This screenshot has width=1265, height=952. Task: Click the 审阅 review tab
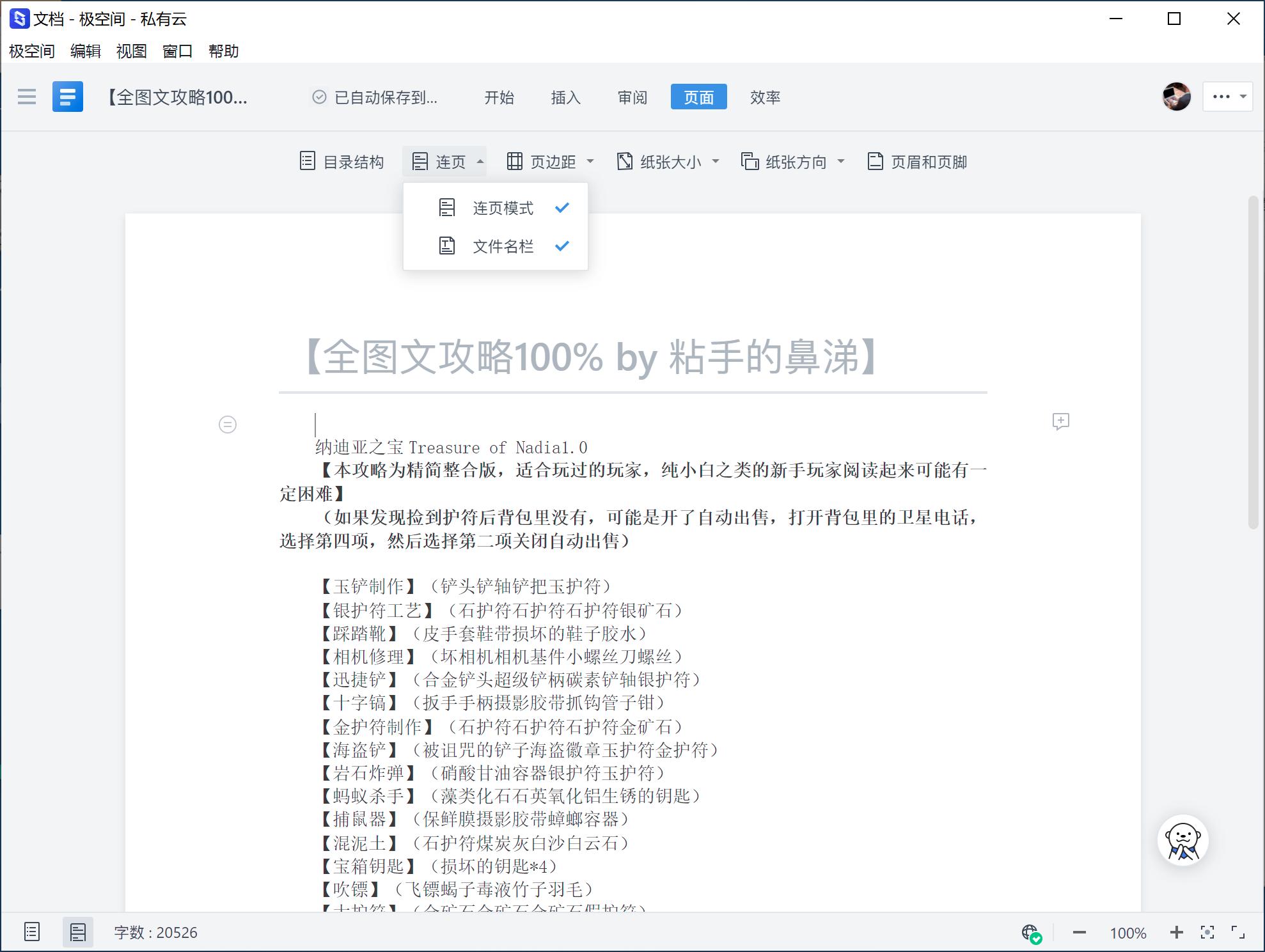click(x=632, y=97)
